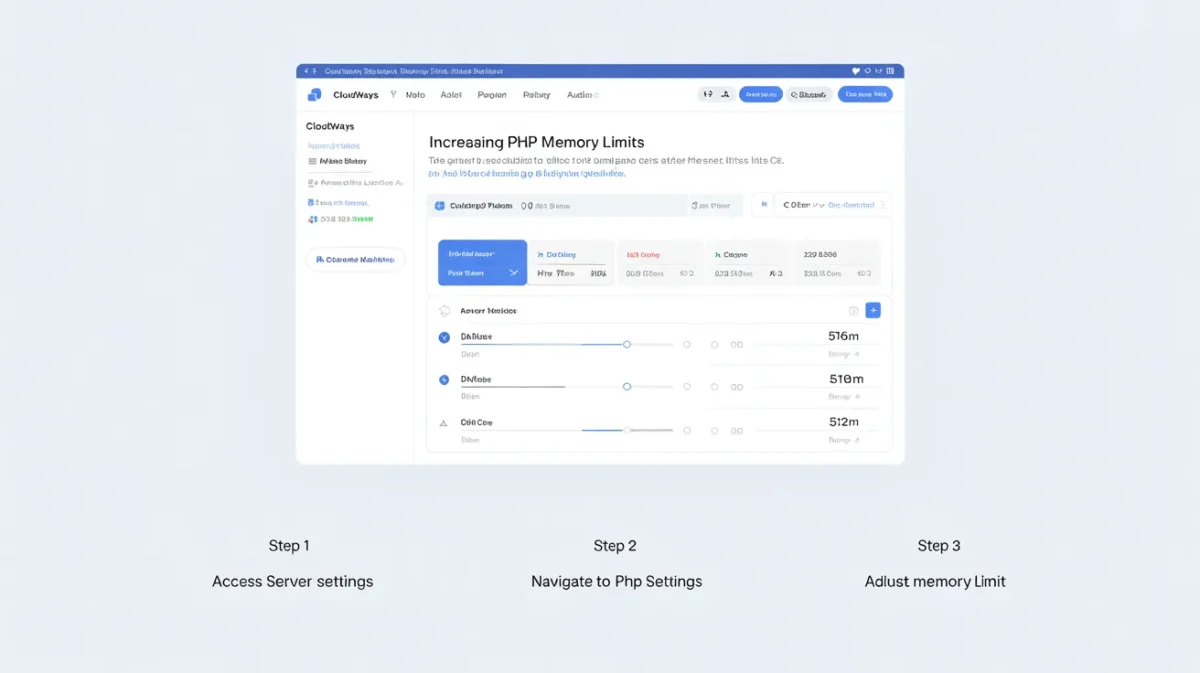Open the Pegan navigation item

coord(492,95)
